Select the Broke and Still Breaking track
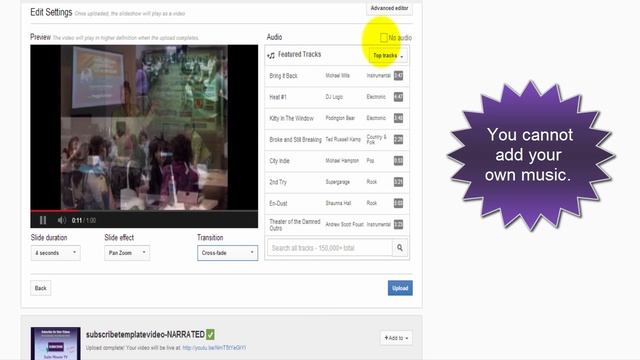The image size is (640, 360). pyautogui.click(x=337, y=139)
